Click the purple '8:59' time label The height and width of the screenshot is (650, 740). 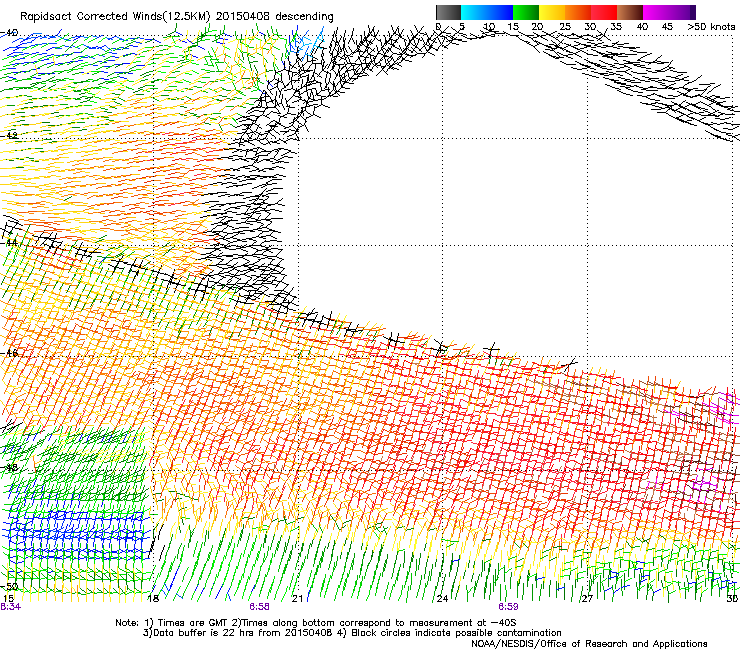pyautogui.click(x=508, y=607)
